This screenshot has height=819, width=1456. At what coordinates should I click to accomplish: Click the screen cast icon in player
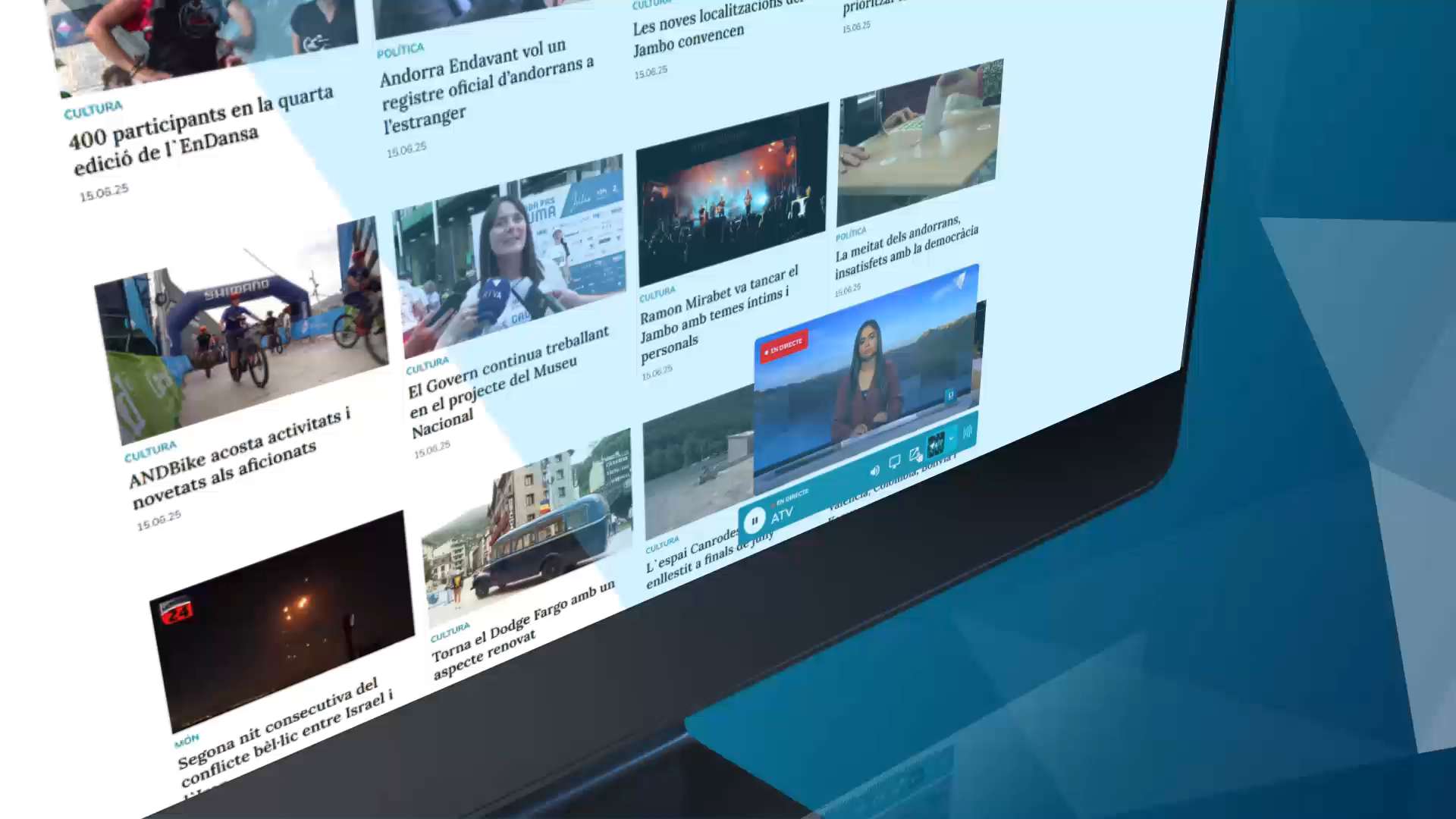(895, 460)
